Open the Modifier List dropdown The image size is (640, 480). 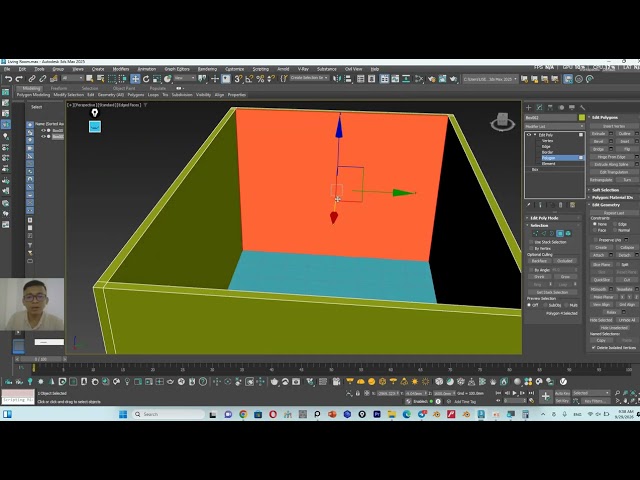(x=554, y=127)
